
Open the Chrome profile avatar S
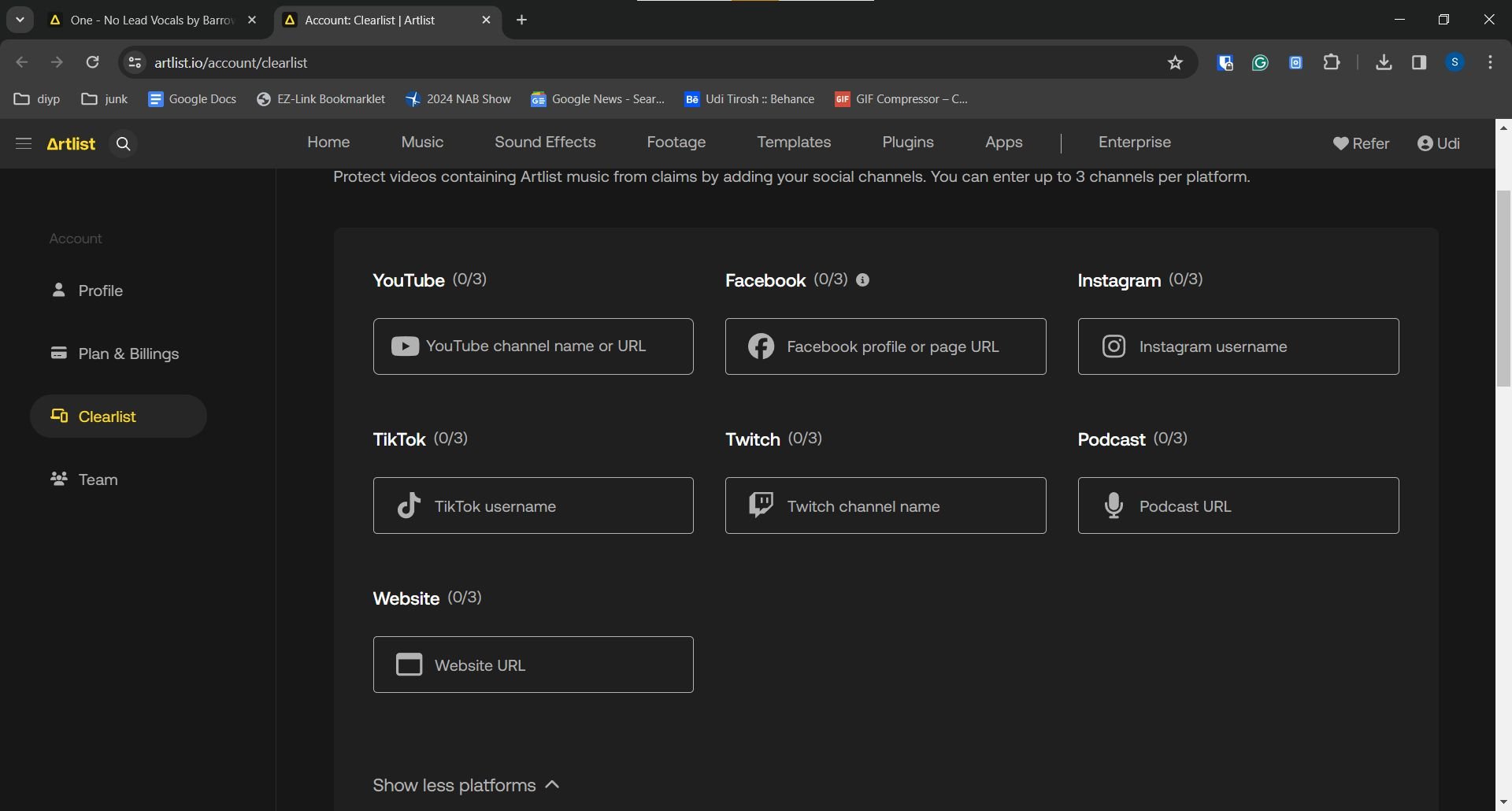click(x=1455, y=62)
